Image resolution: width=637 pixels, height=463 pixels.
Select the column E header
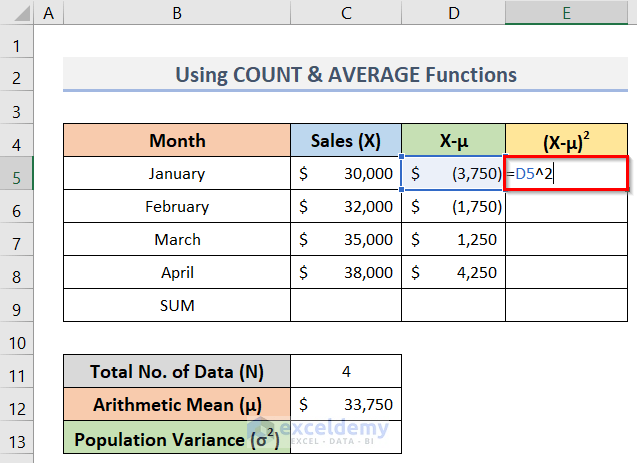tap(566, 12)
